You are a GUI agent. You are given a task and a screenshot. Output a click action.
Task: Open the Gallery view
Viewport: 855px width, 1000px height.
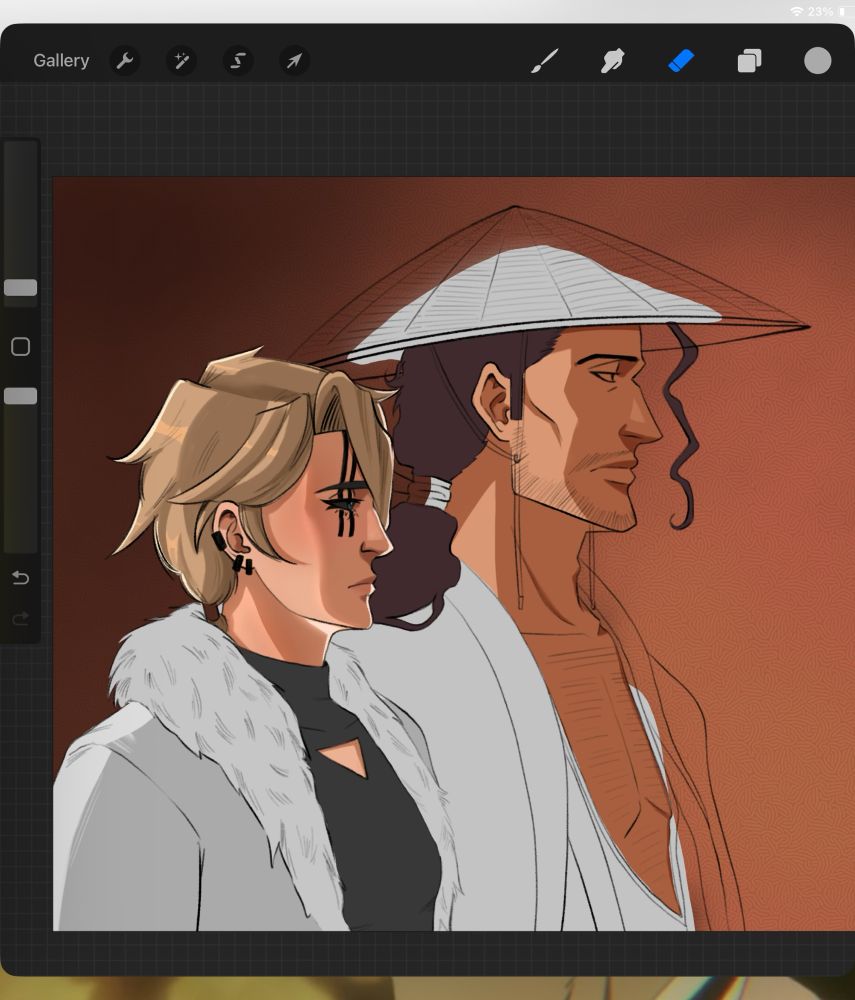[61, 61]
